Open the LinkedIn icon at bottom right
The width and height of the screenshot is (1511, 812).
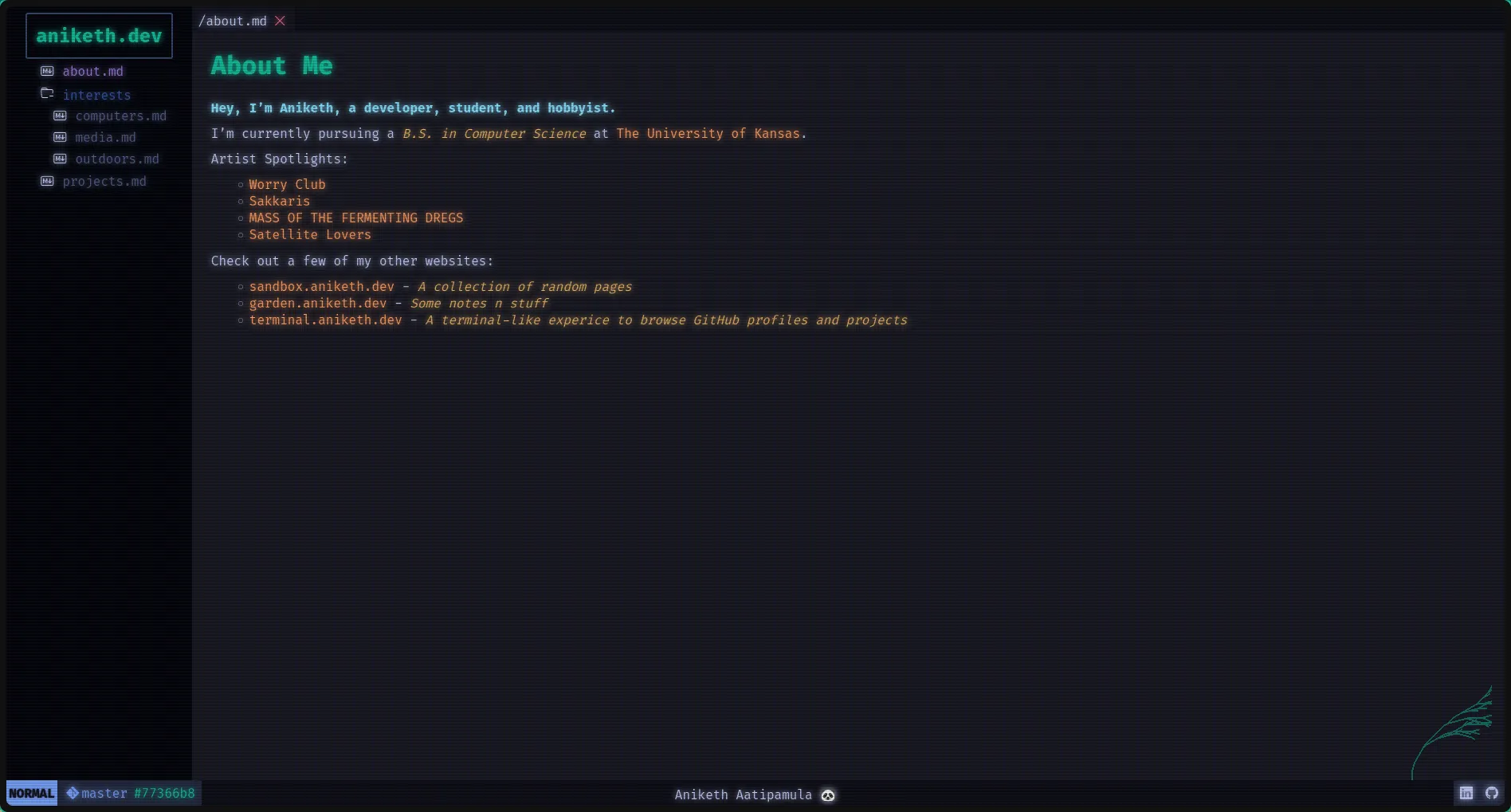point(1466,793)
